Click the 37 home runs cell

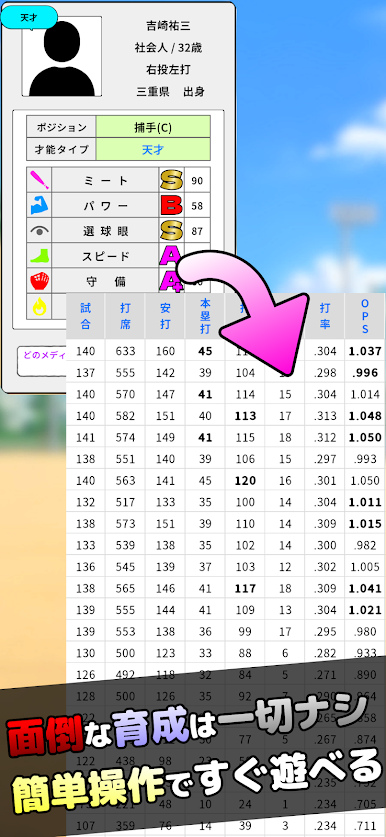pos(205,566)
